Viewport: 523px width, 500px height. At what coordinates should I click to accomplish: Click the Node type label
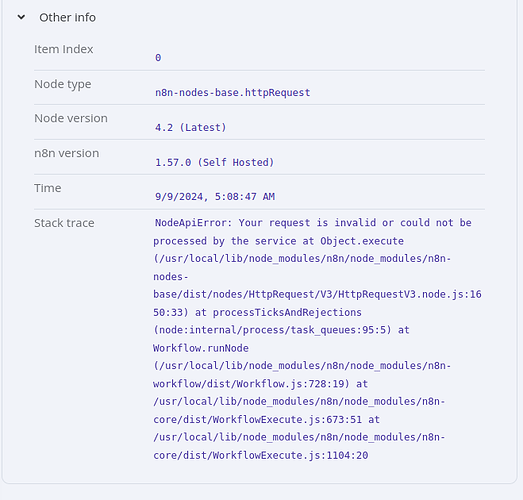tap(62, 84)
